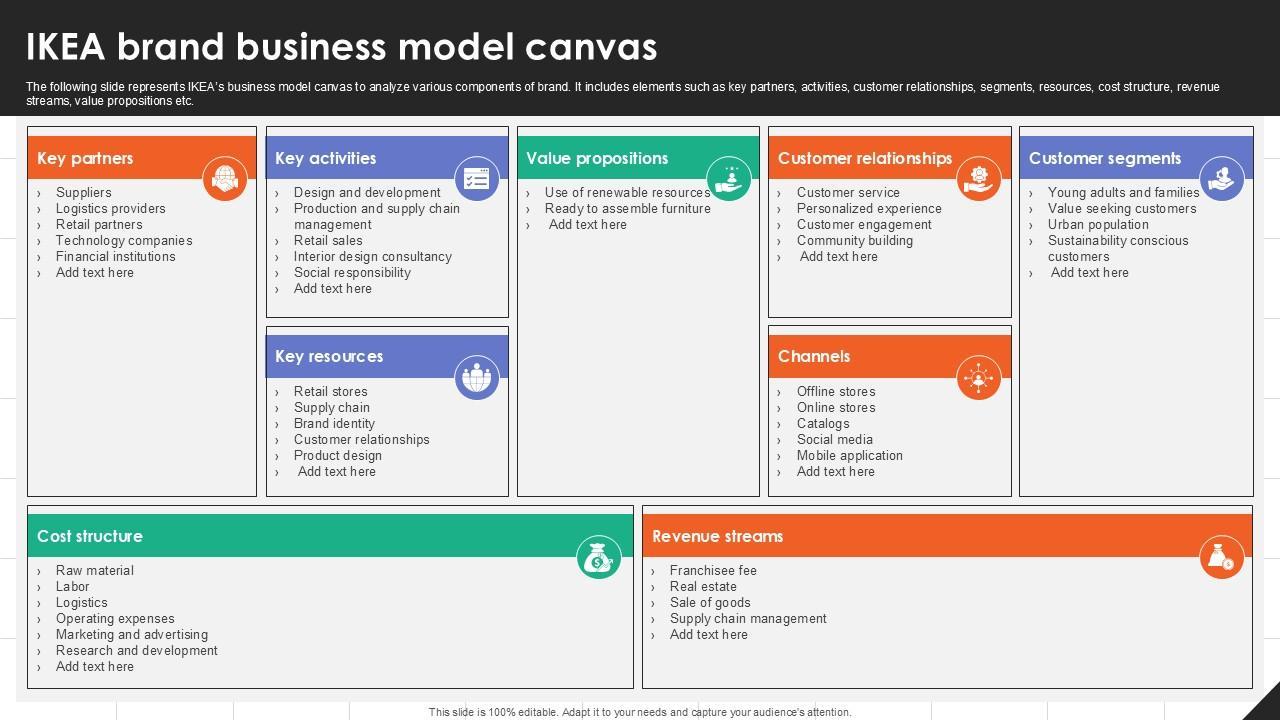Click 'Add text here' under Value propositions
The width and height of the screenshot is (1280, 720).
click(x=588, y=224)
